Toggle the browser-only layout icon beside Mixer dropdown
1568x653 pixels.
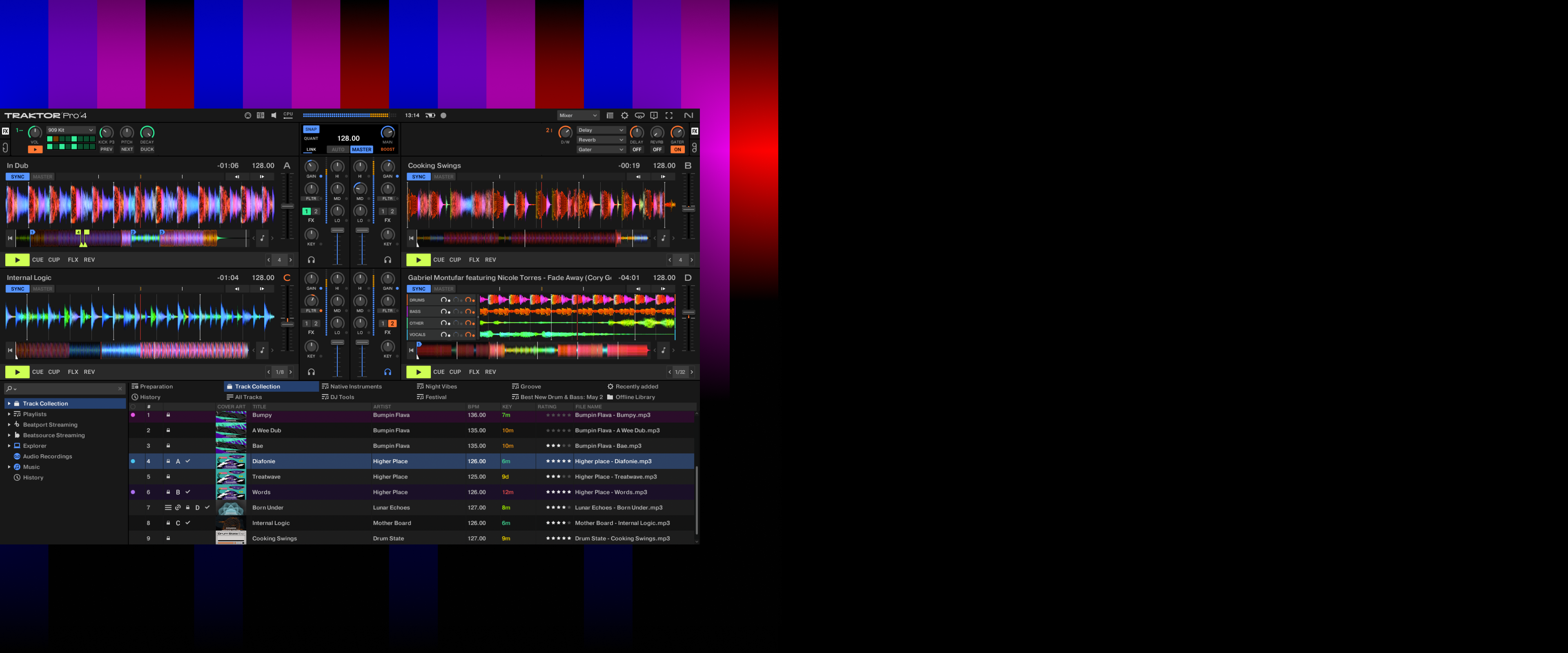[610, 115]
